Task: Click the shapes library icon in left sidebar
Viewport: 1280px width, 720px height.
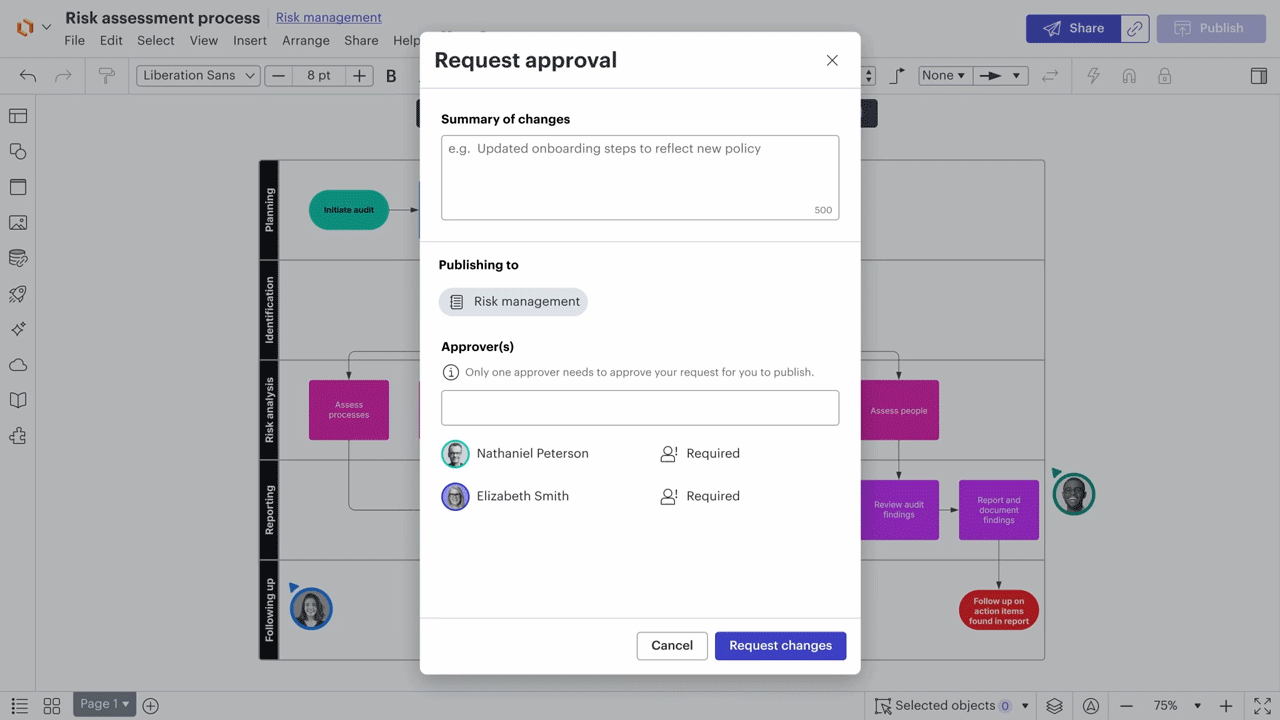Action: click(18, 152)
